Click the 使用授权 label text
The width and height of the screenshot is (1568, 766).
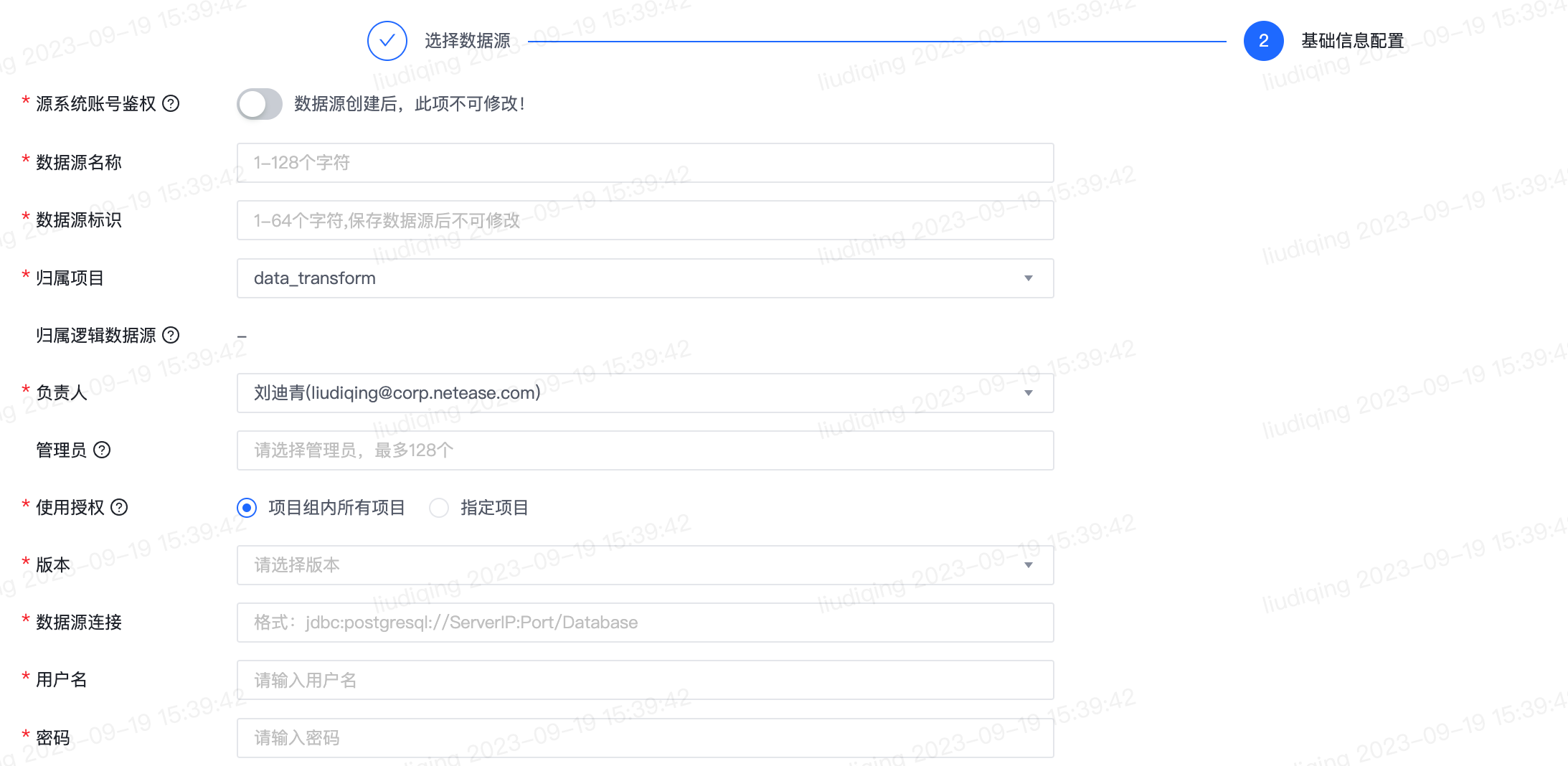[70, 507]
